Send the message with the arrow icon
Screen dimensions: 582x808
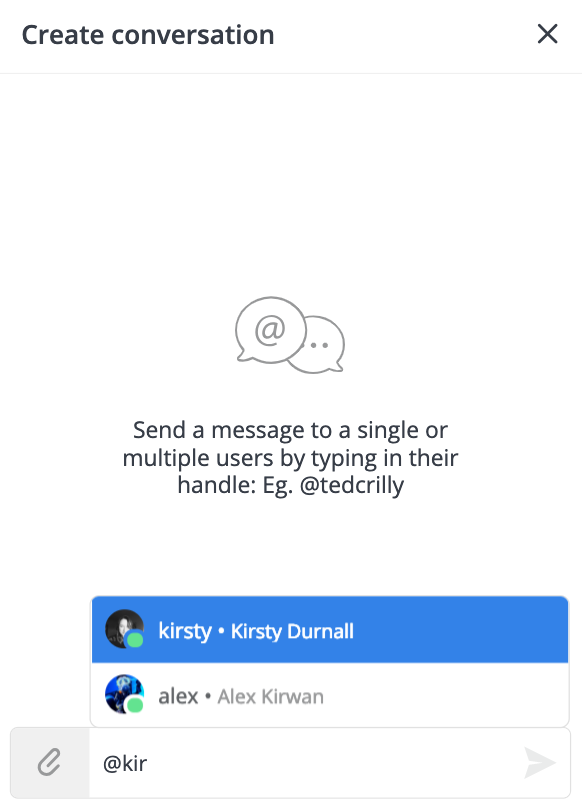(x=540, y=762)
